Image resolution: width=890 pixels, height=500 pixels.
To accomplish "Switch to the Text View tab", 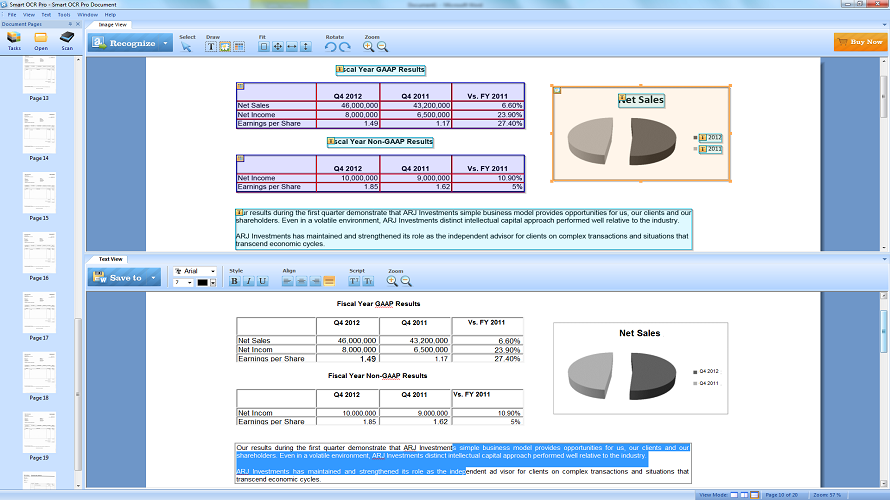I will 110,259.
